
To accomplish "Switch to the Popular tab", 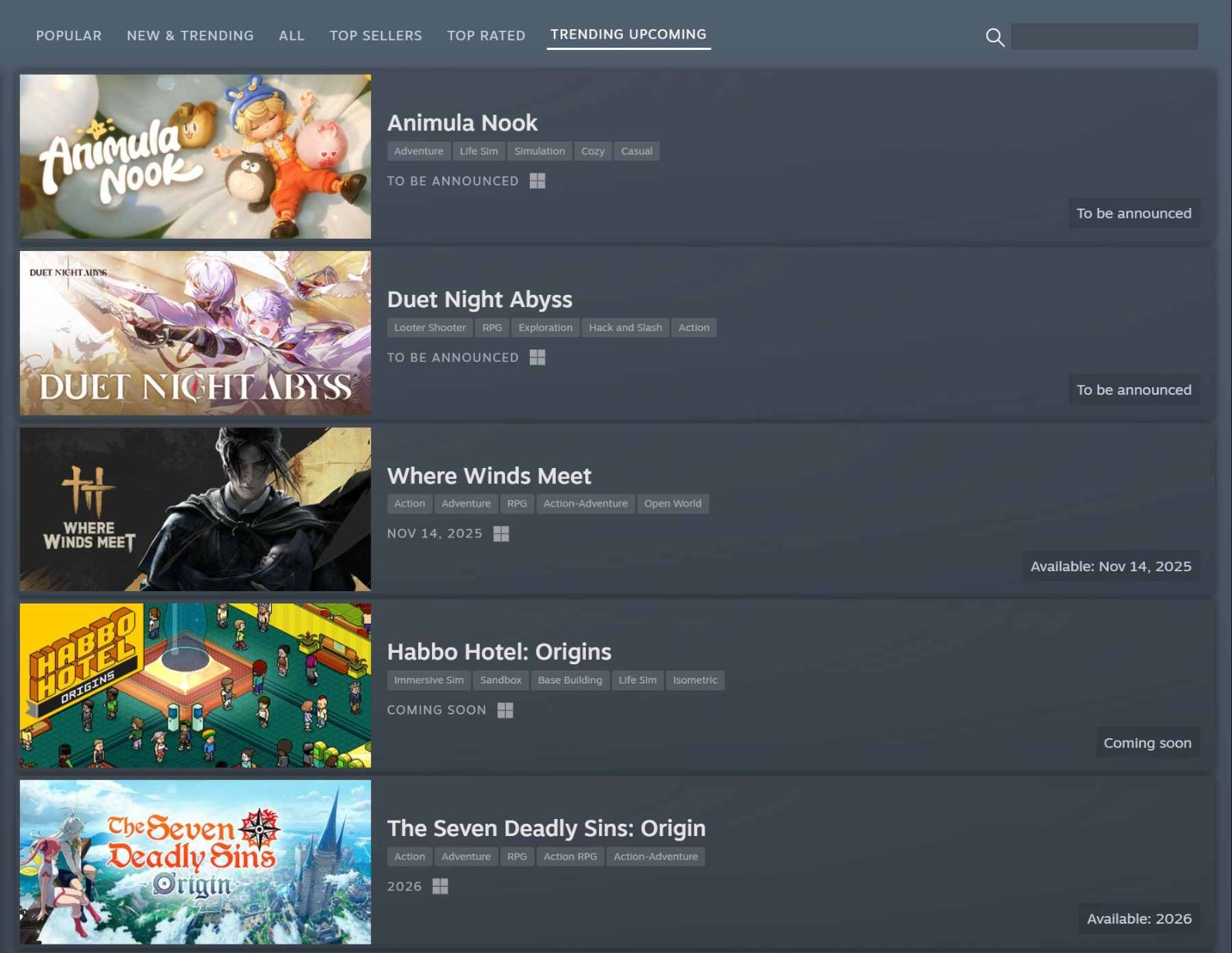I will tap(68, 35).
